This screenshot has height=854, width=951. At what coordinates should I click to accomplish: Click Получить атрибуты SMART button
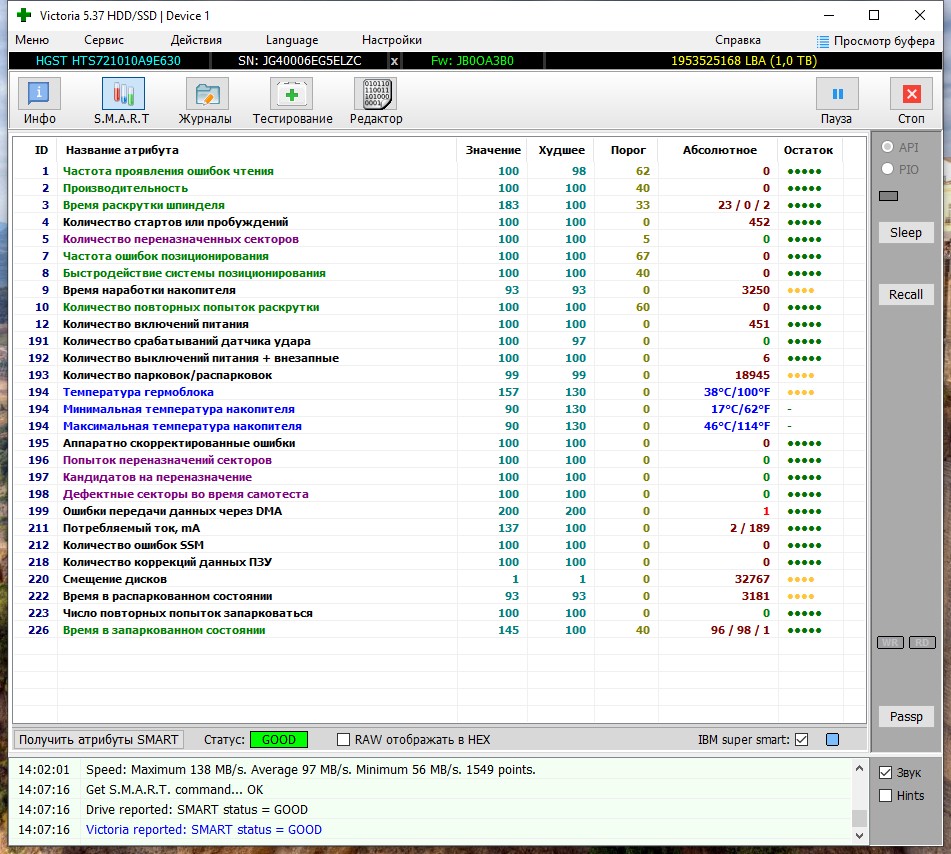point(98,739)
